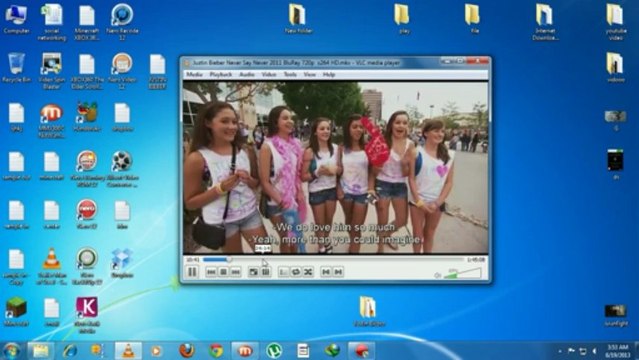Open the Windows Start menu

11,351
